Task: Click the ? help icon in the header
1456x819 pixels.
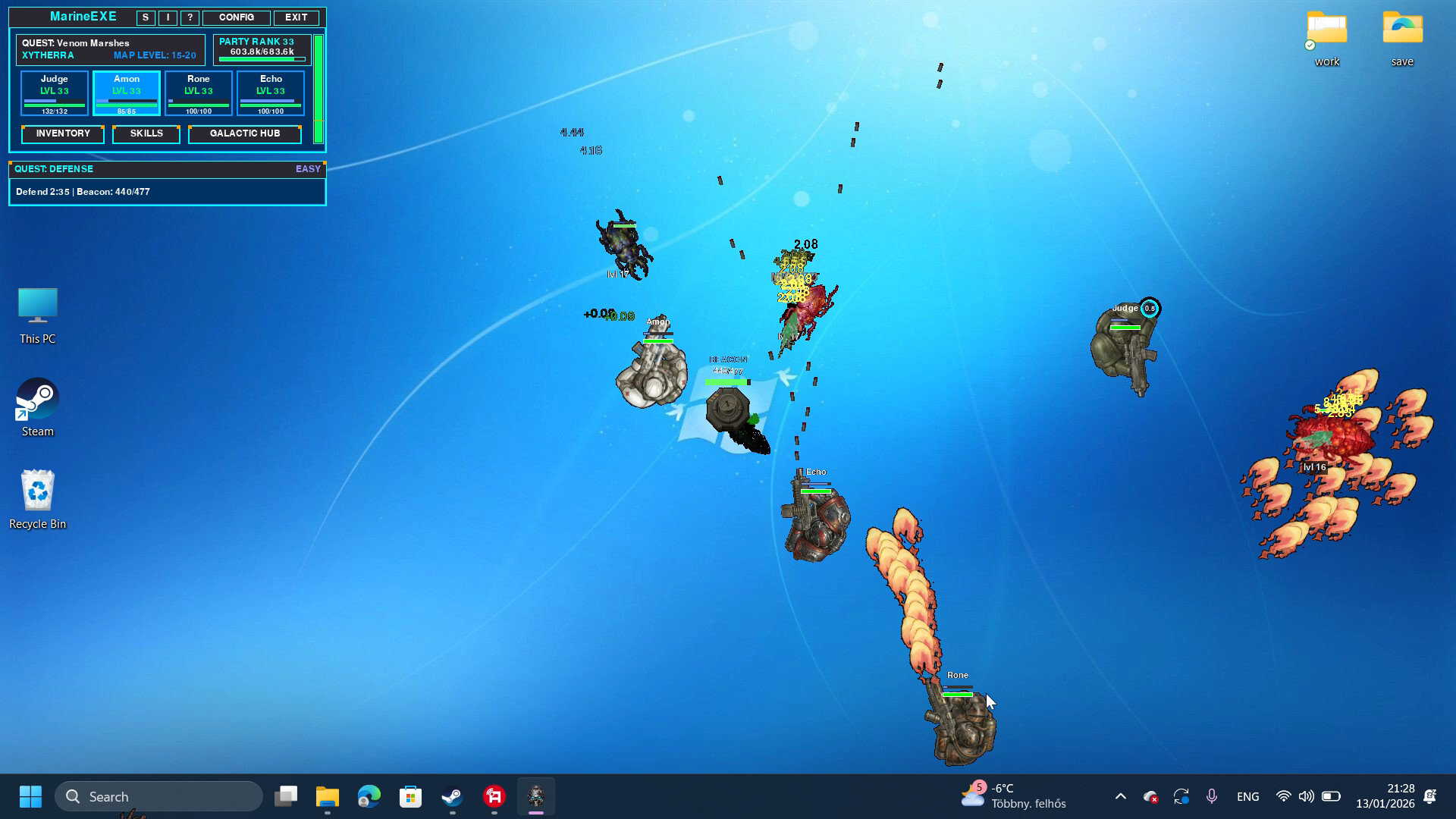Action: coord(188,17)
